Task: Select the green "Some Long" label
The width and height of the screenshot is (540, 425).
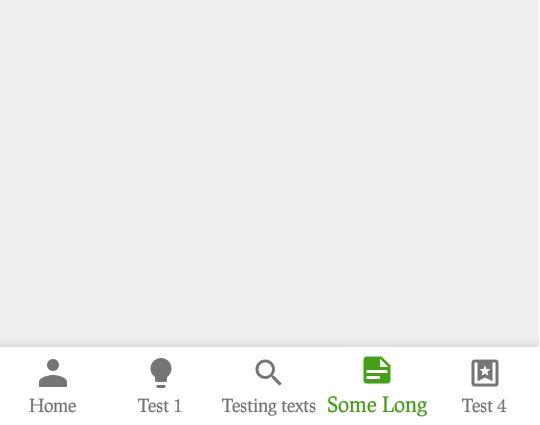Action: pos(377,405)
